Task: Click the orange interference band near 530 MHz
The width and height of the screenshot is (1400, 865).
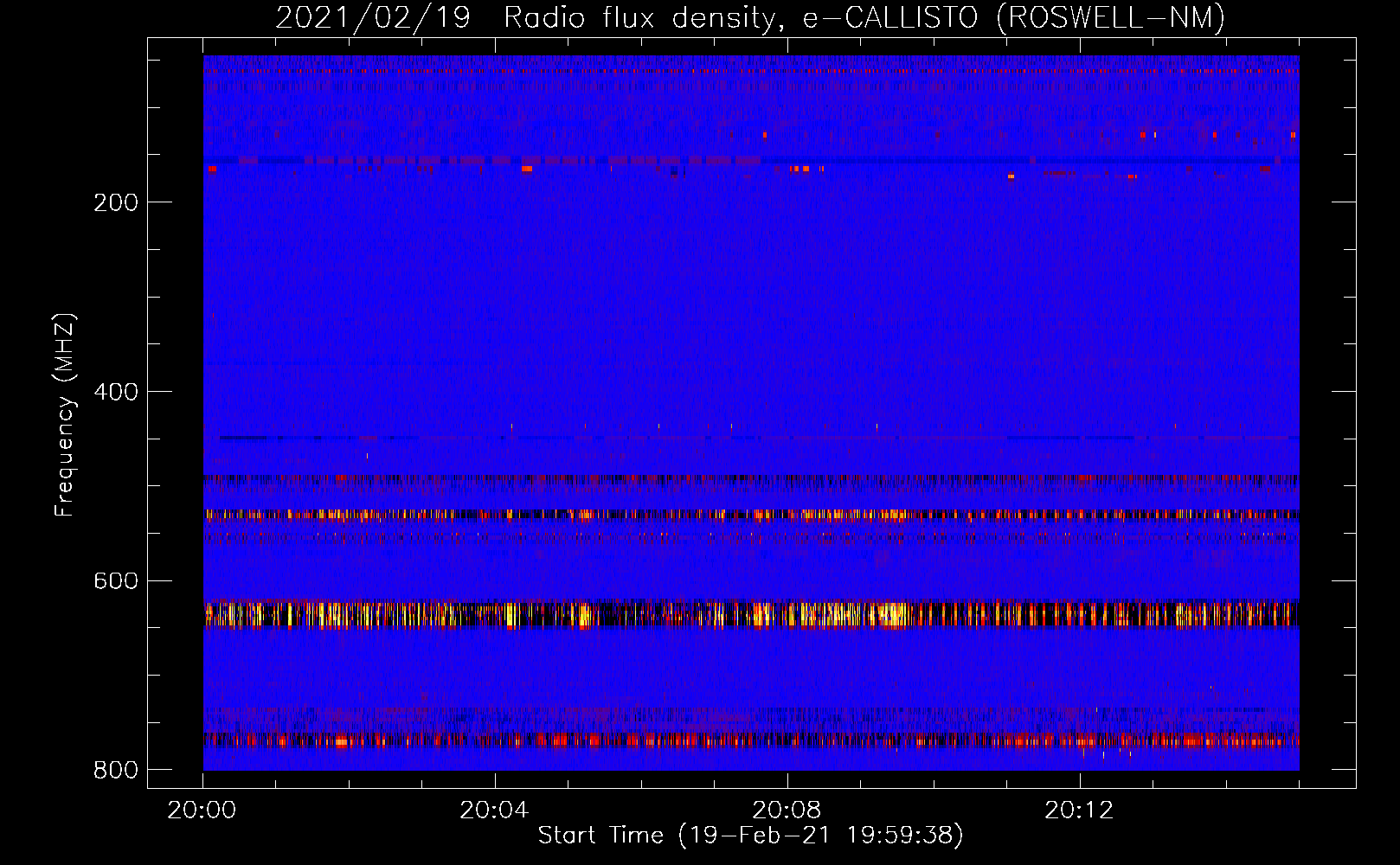Action: tap(751, 515)
